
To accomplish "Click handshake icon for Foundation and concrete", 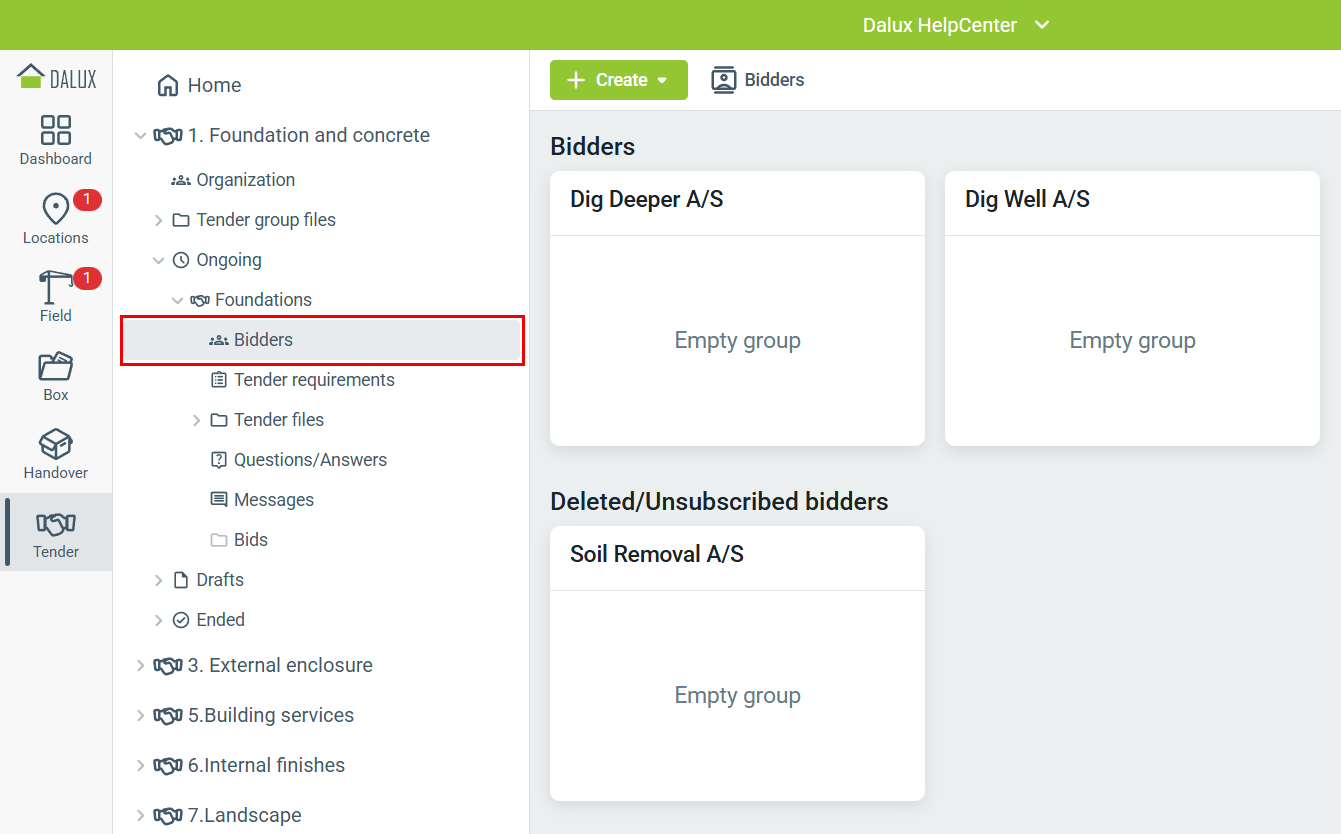I will [168, 135].
